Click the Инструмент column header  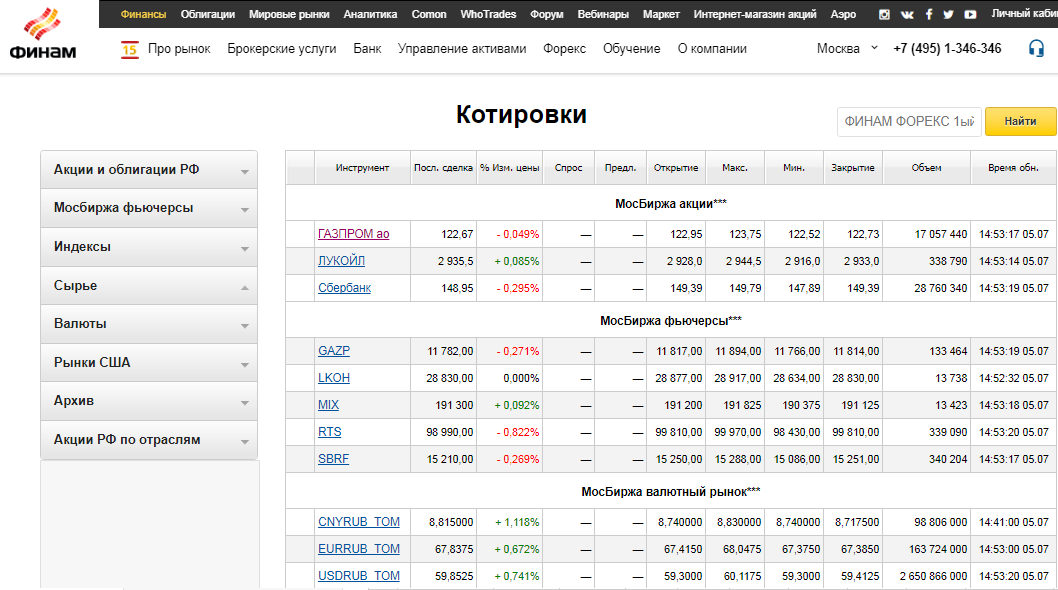click(x=362, y=167)
